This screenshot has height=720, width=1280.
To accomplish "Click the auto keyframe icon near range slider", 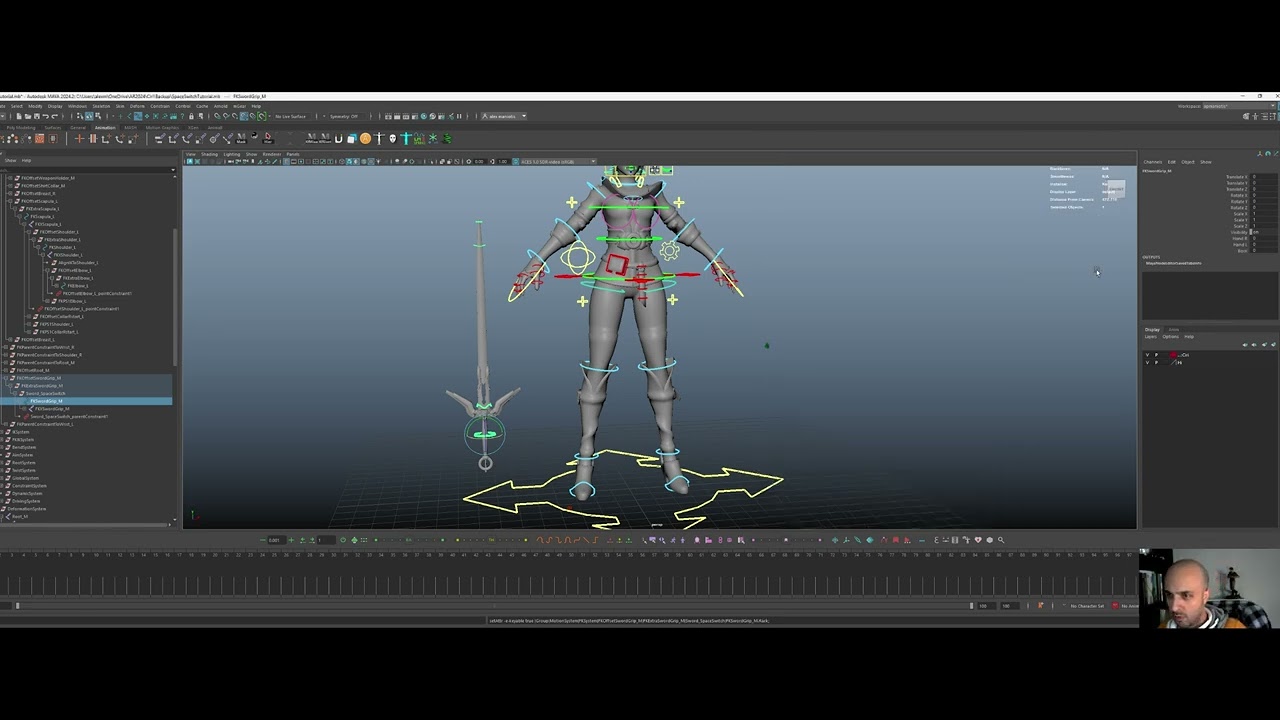I will pos(1040,606).
